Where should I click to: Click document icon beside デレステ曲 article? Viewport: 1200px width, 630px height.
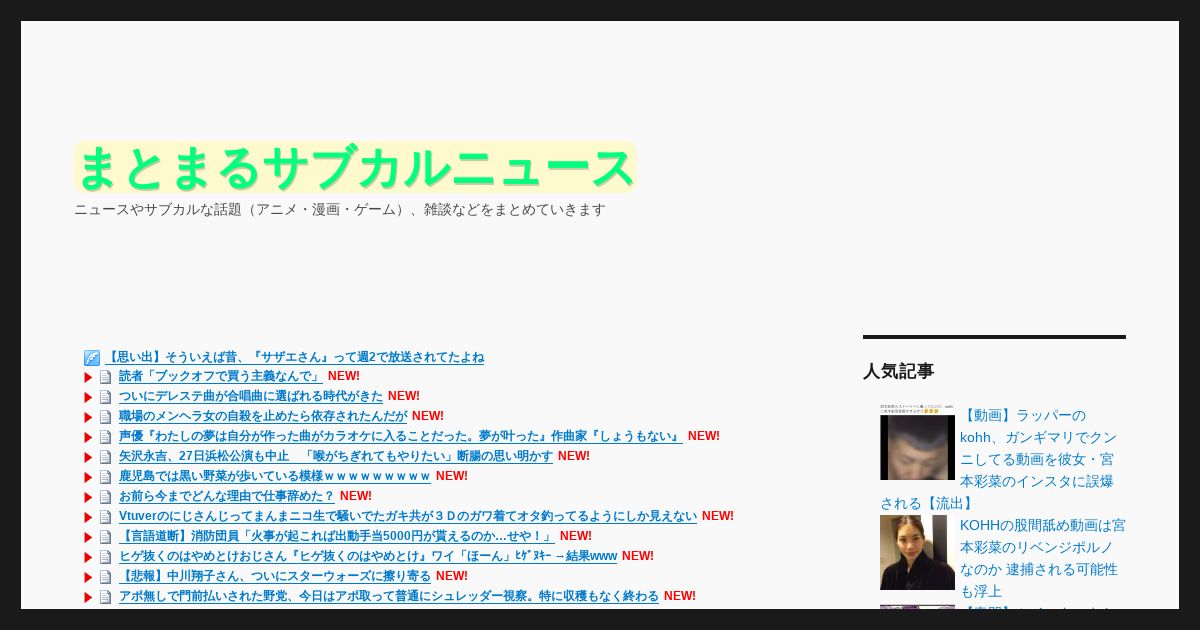point(105,397)
